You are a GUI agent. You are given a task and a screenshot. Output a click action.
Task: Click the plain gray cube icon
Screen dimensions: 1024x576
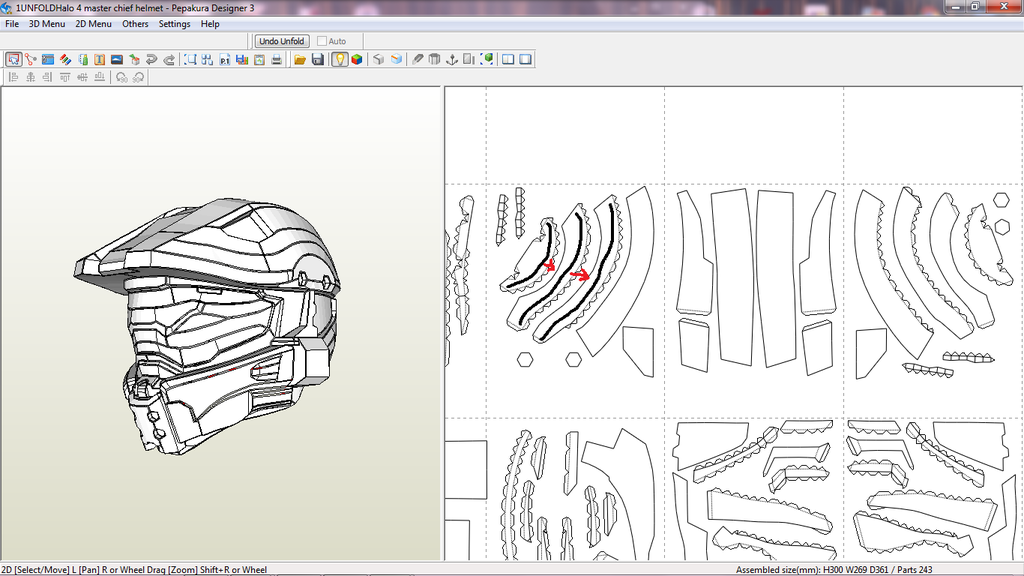378,59
